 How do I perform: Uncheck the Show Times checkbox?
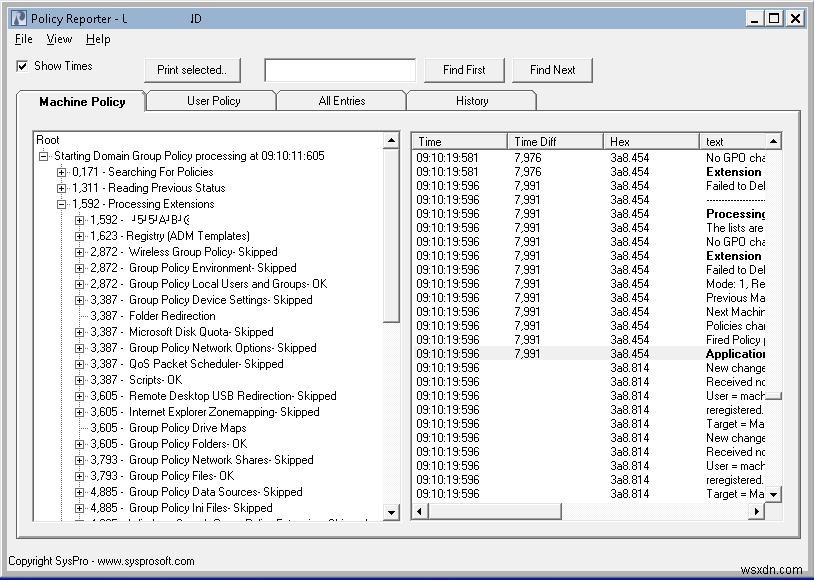point(21,65)
